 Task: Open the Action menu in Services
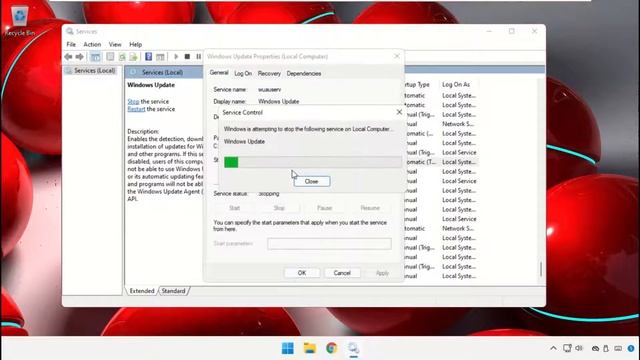92,44
